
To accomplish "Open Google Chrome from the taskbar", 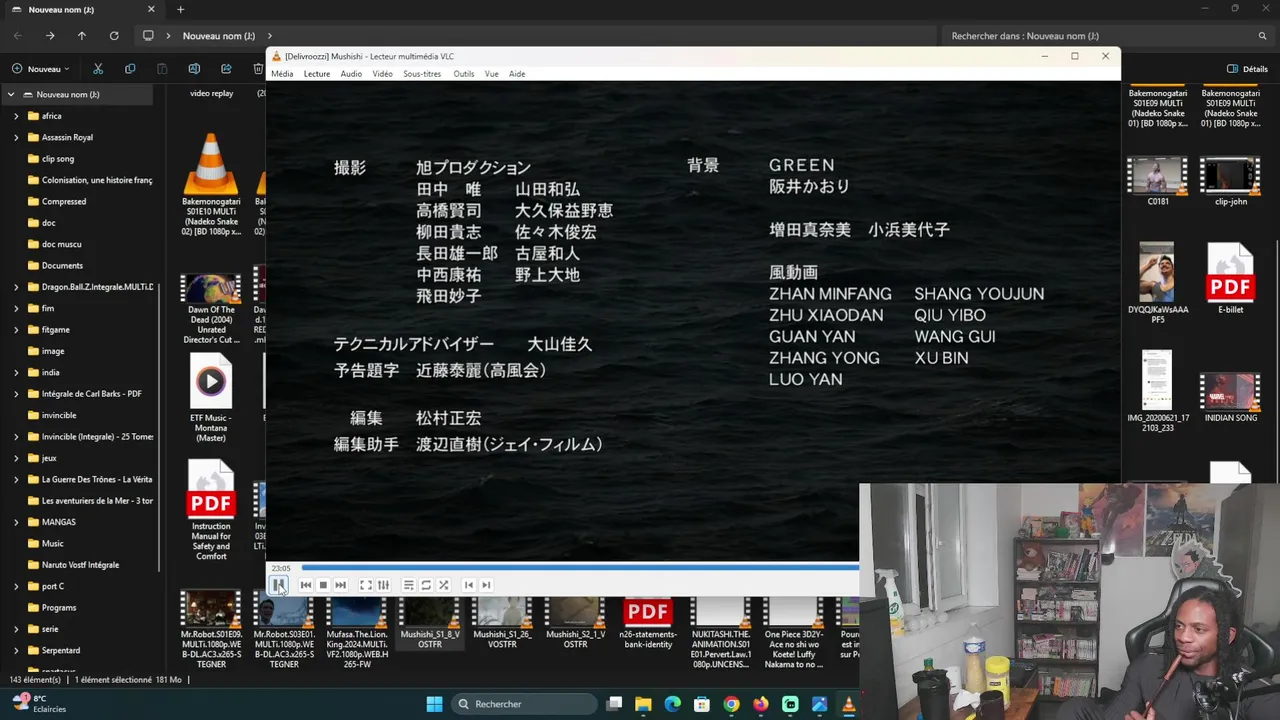I will [x=732, y=704].
